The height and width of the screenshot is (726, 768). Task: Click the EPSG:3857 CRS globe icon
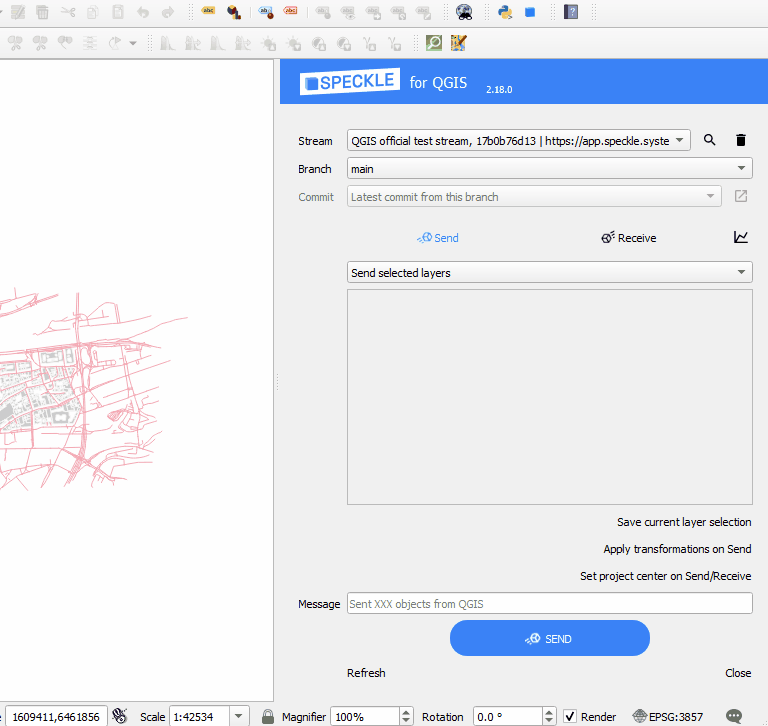coord(640,716)
